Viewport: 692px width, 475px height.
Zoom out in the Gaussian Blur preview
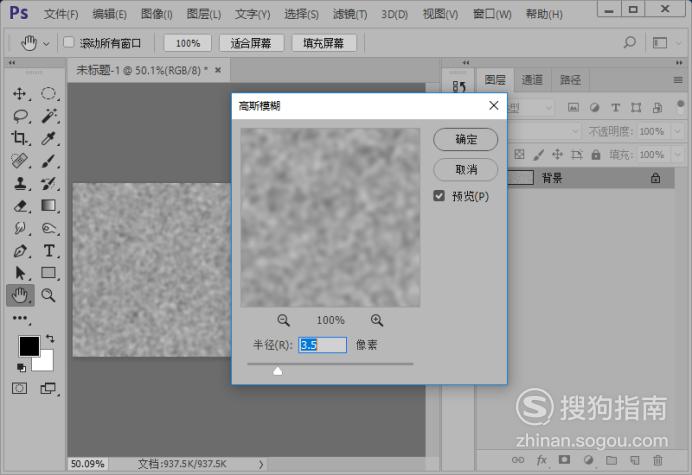pos(283,320)
